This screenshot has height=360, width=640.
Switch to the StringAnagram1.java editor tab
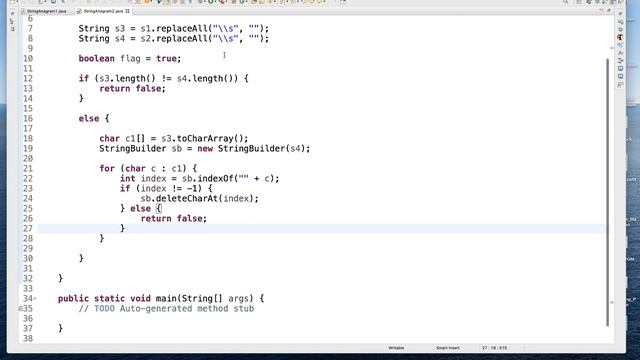coord(44,11)
